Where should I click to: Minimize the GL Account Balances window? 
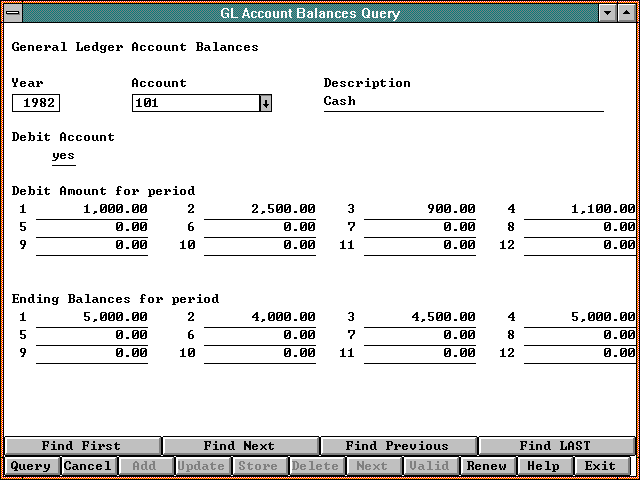tap(608, 13)
